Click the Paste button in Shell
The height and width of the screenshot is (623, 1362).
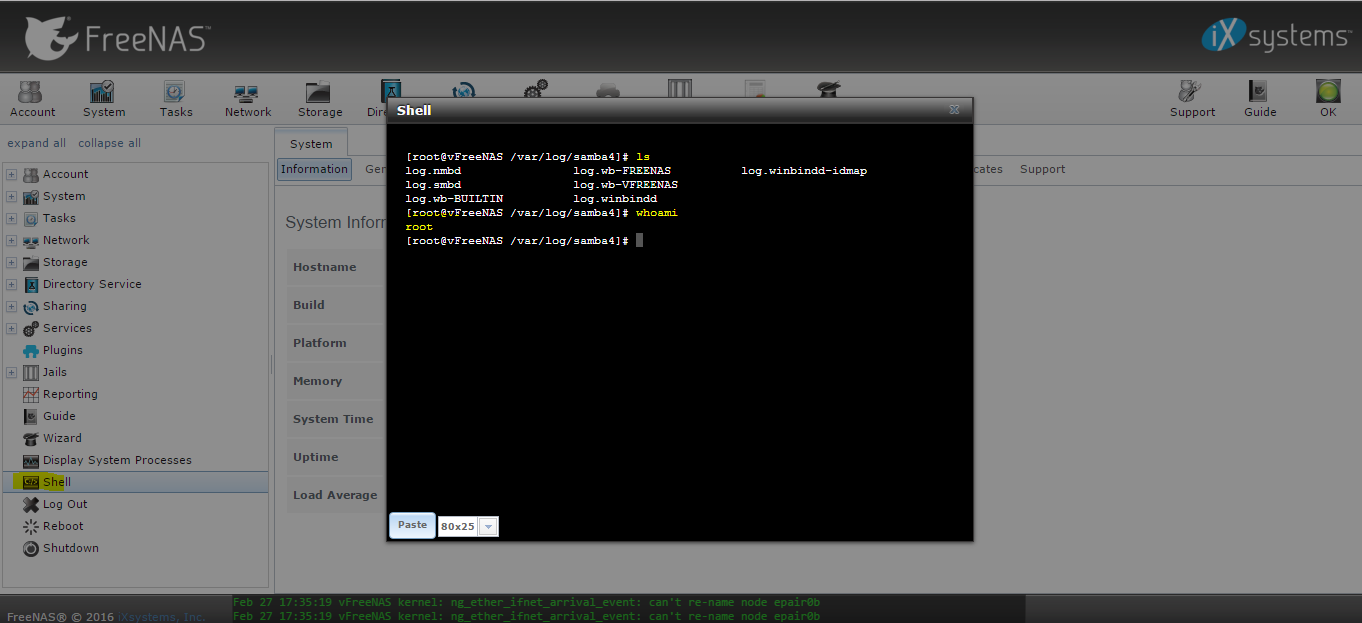pyautogui.click(x=412, y=525)
